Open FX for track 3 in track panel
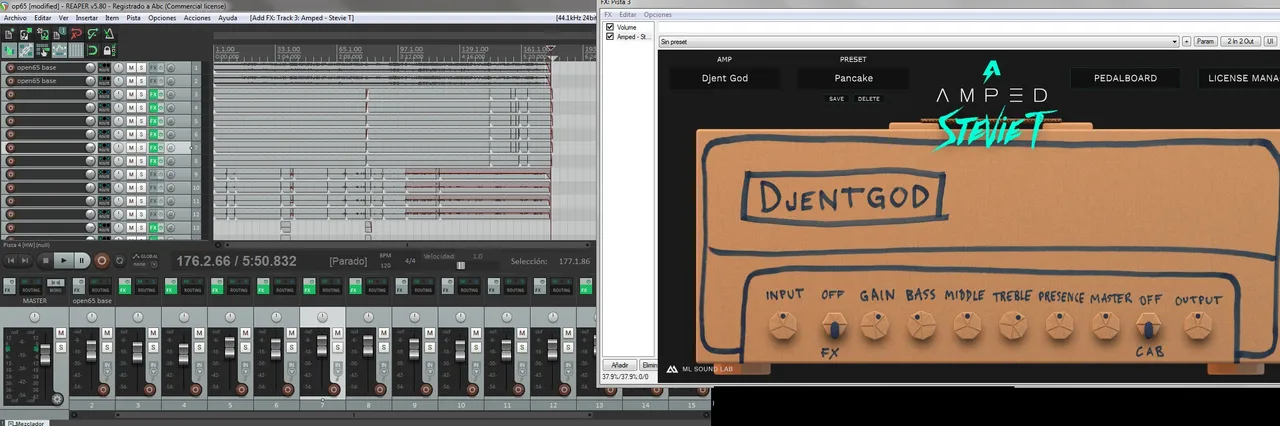Viewport: 1280px width, 426px height. [x=153, y=94]
